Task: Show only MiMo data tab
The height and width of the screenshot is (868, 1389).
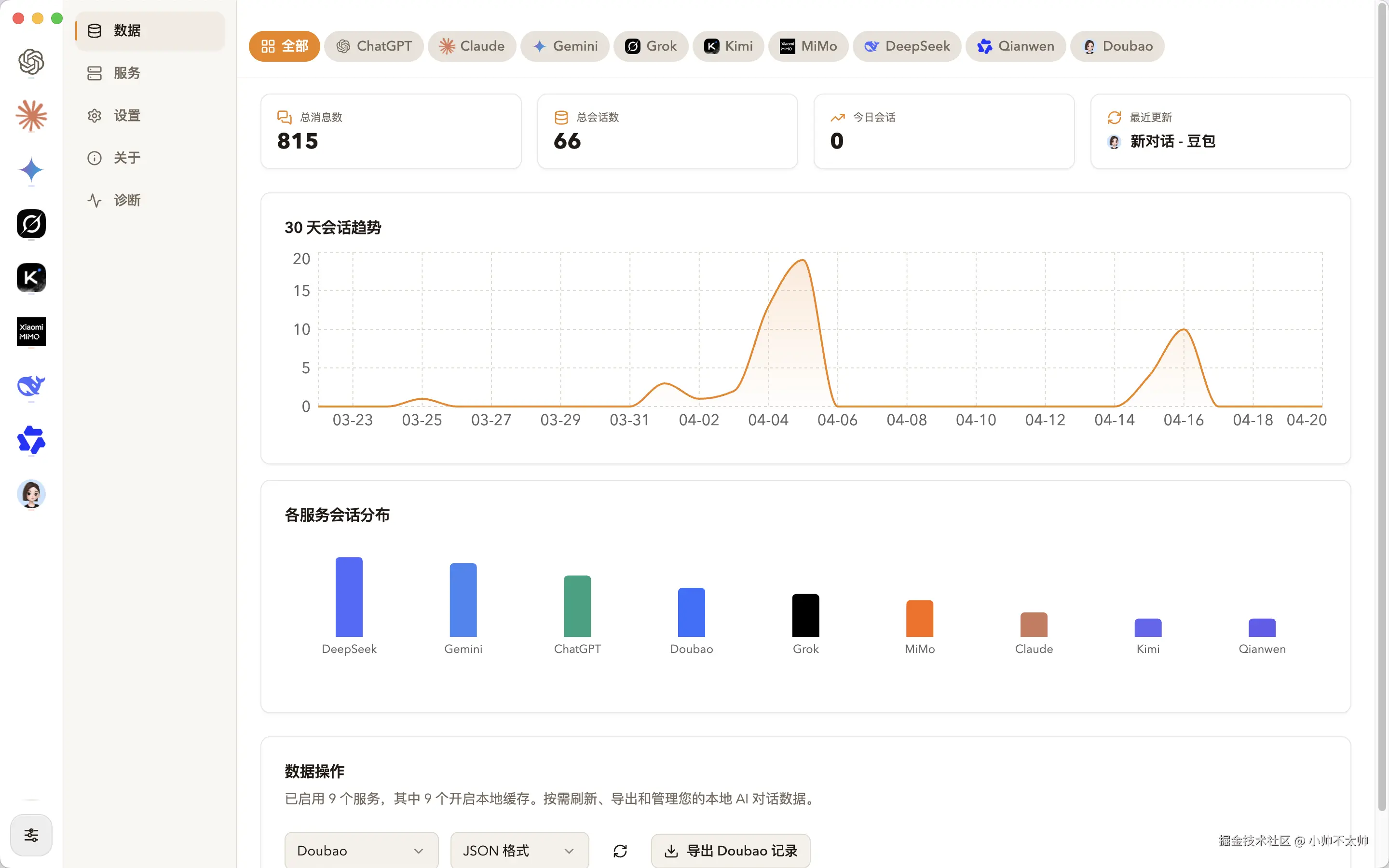Action: [808, 46]
